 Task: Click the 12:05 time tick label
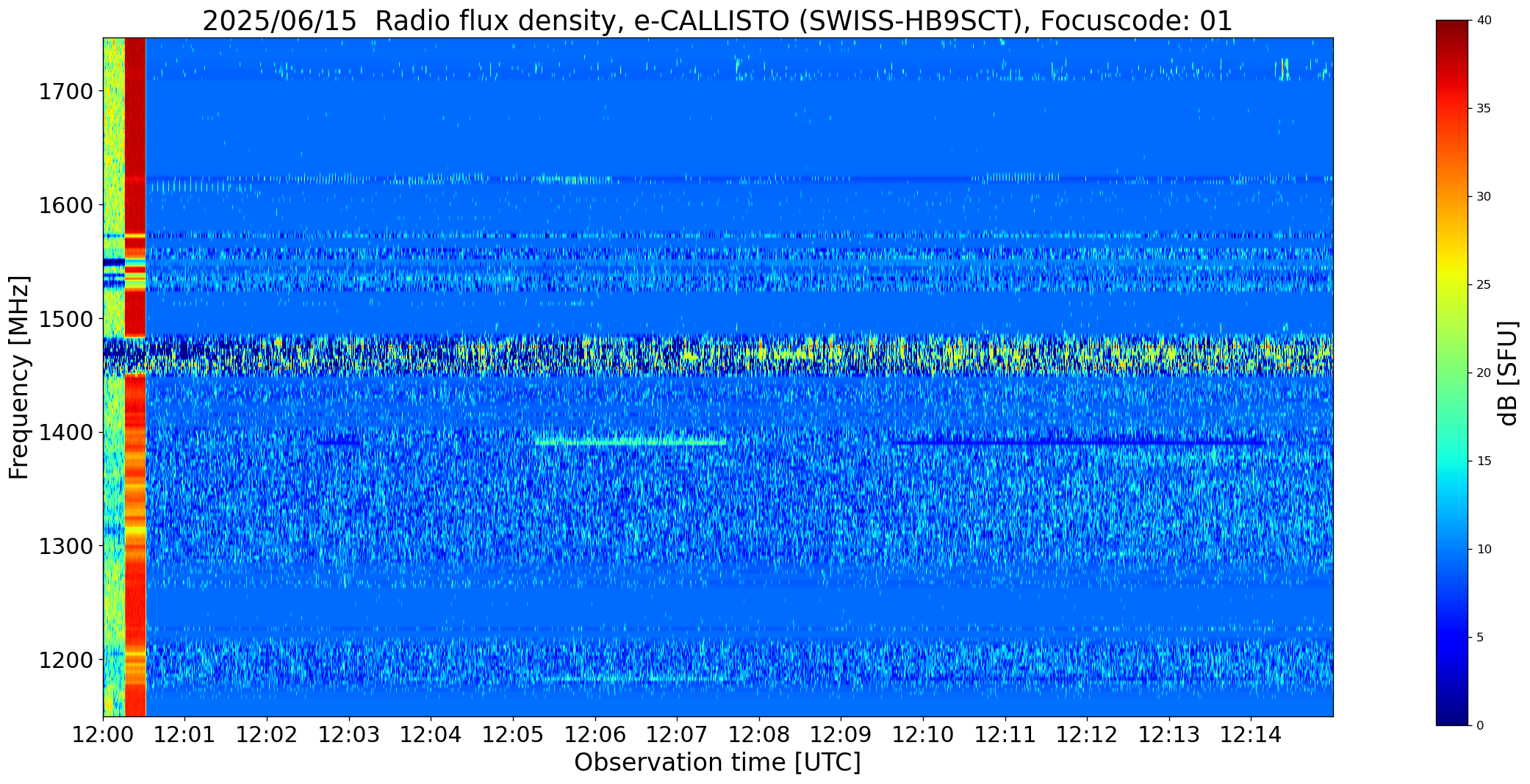[x=513, y=735]
